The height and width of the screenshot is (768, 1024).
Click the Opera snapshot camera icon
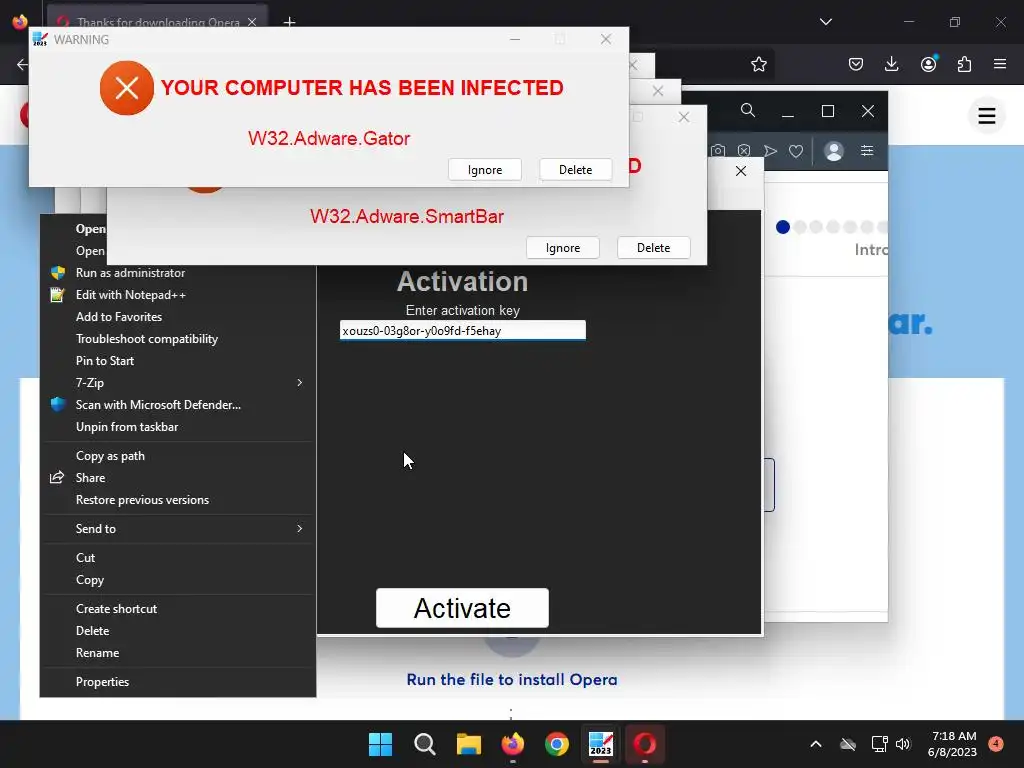[x=718, y=151]
